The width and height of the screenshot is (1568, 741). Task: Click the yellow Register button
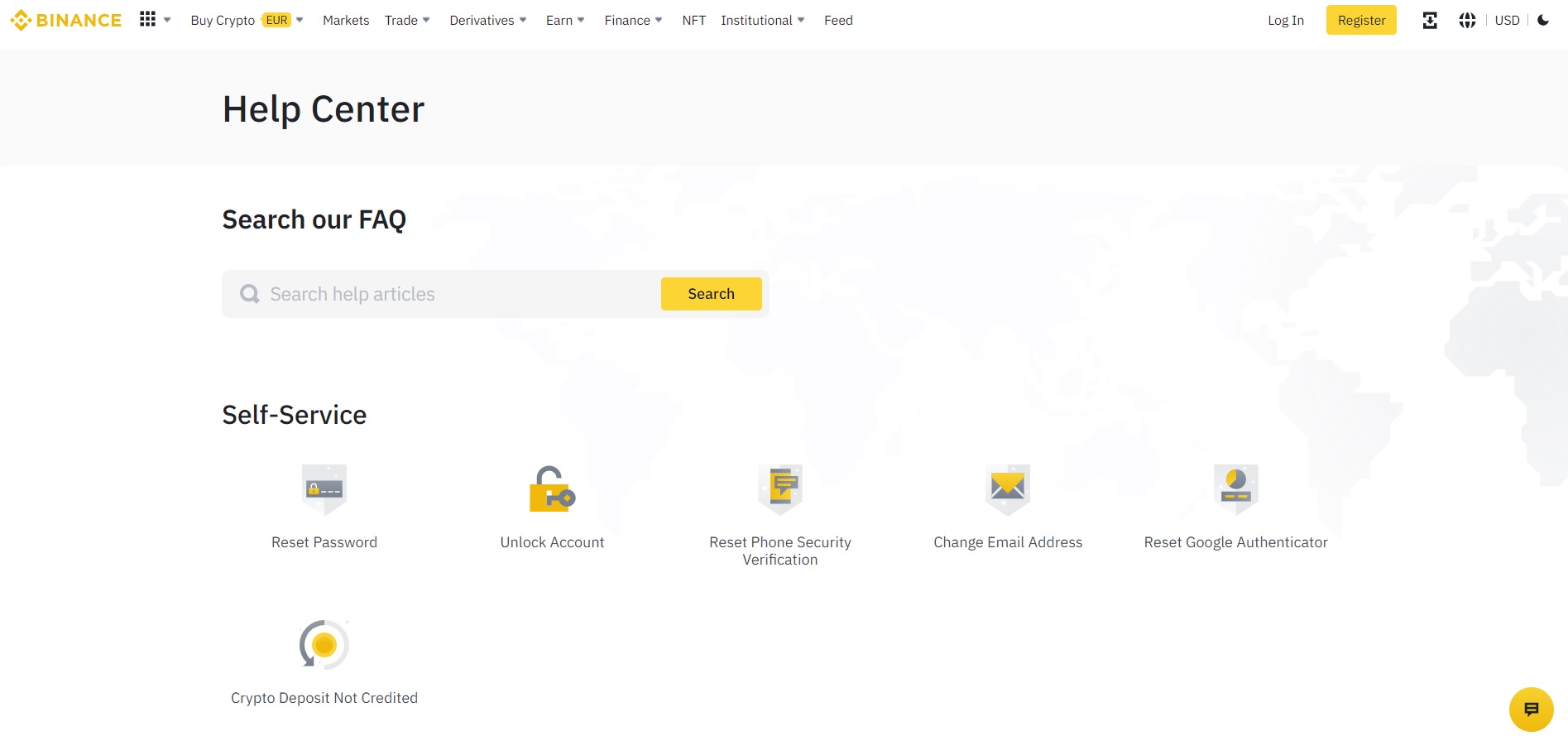pyautogui.click(x=1361, y=20)
